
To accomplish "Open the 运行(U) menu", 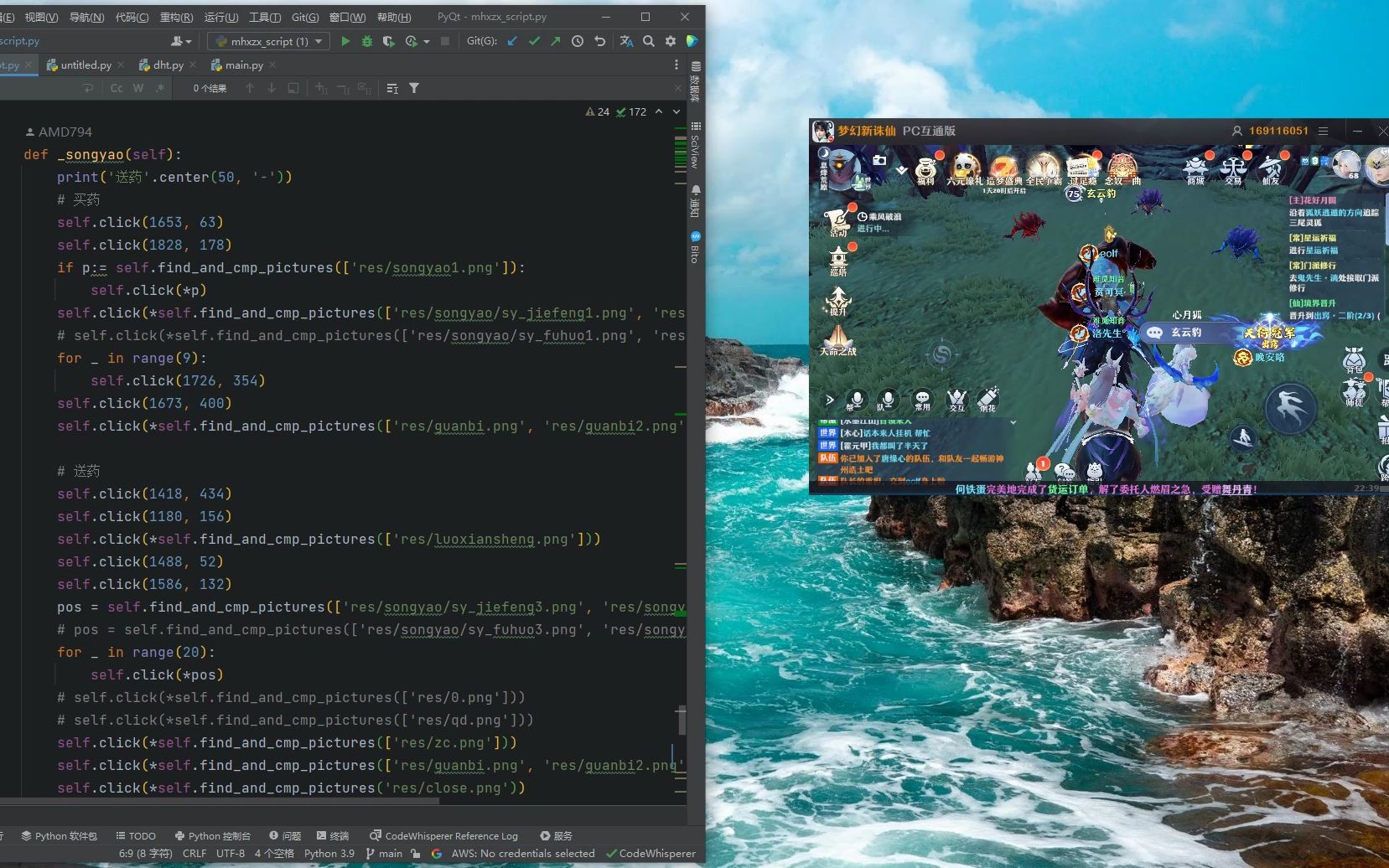I will pyautogui.click(x=221, y=16).
